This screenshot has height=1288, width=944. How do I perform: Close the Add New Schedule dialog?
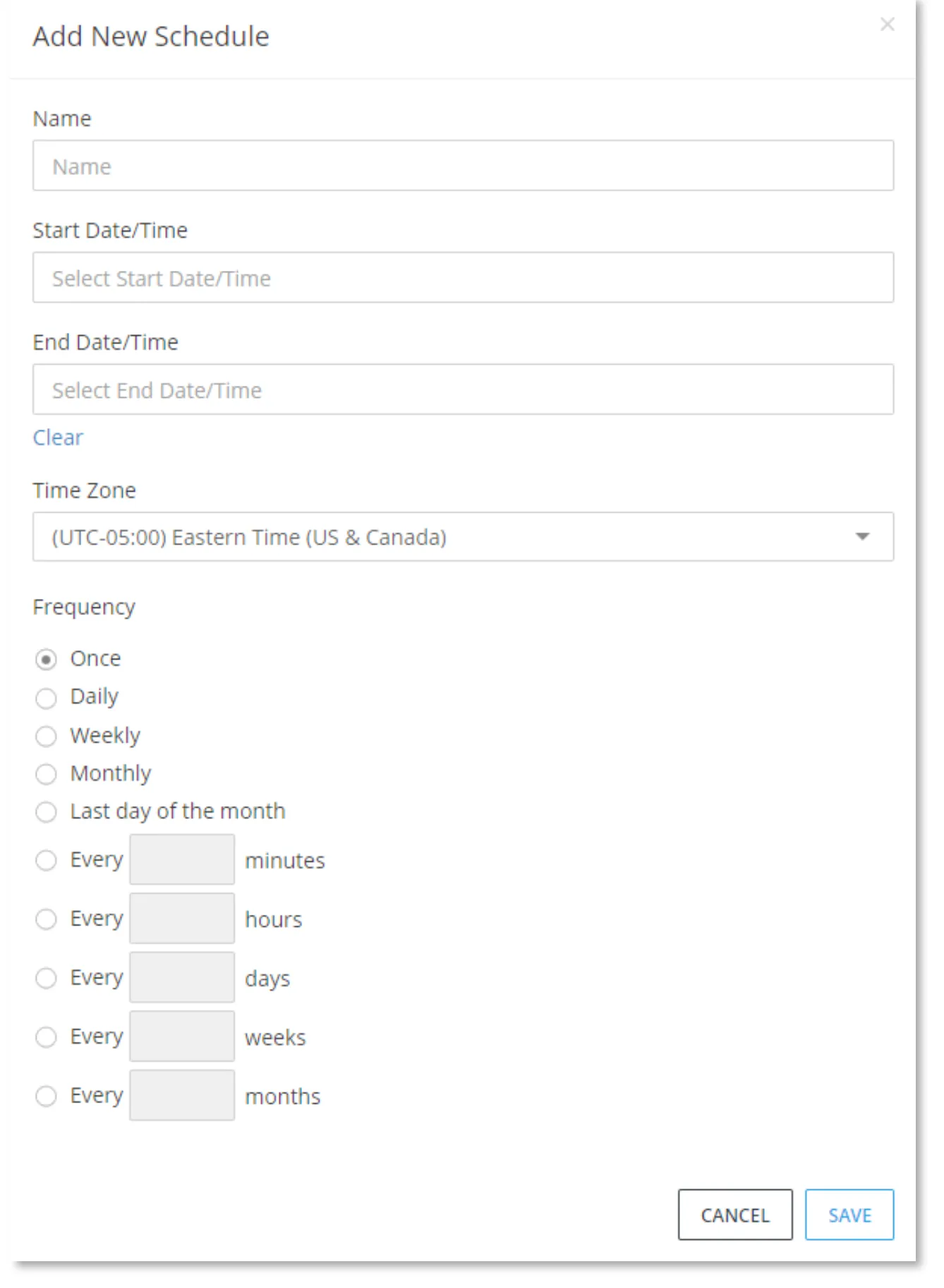887,25
